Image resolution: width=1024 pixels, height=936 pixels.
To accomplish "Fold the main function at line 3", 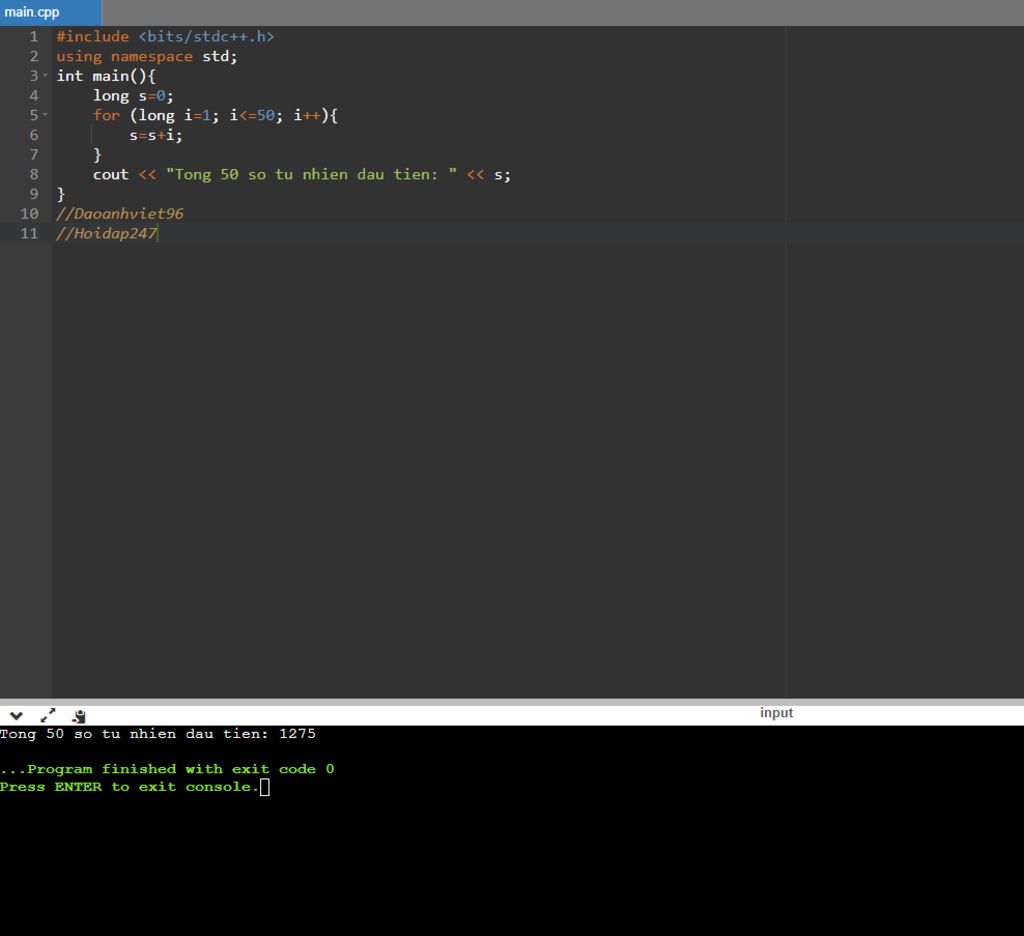I will click(45, 76).
